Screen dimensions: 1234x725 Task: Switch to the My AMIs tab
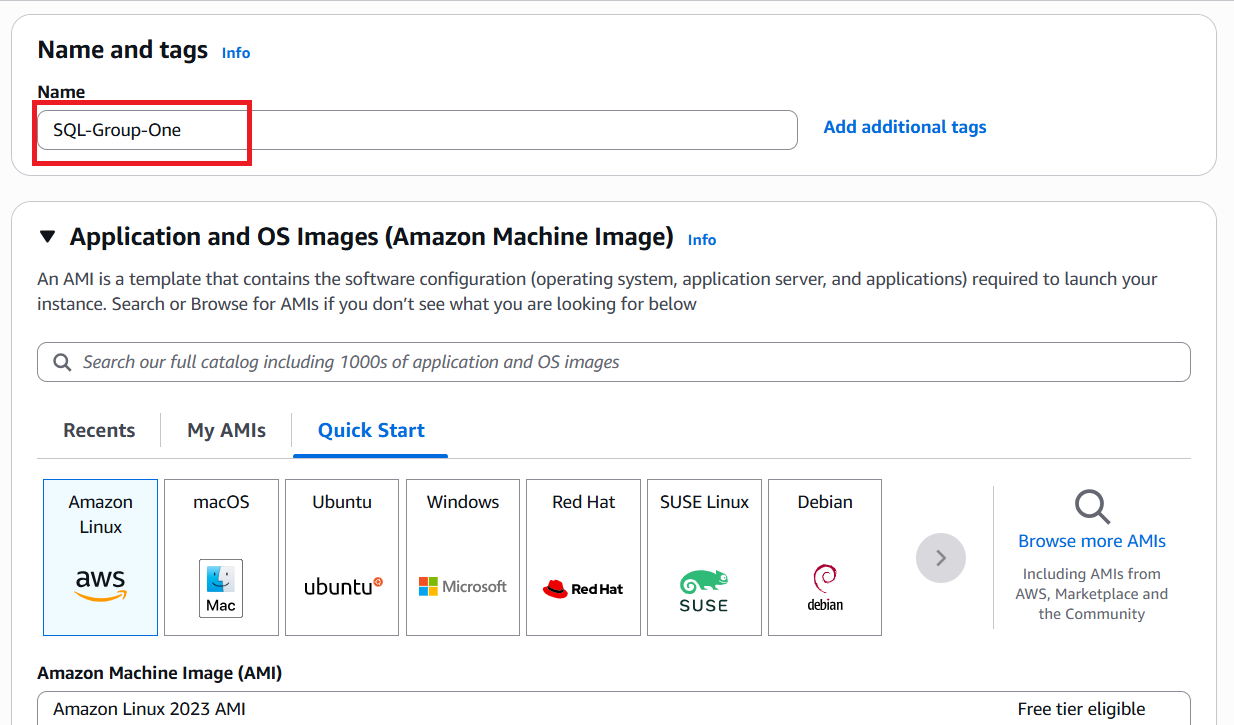point(226,430)
